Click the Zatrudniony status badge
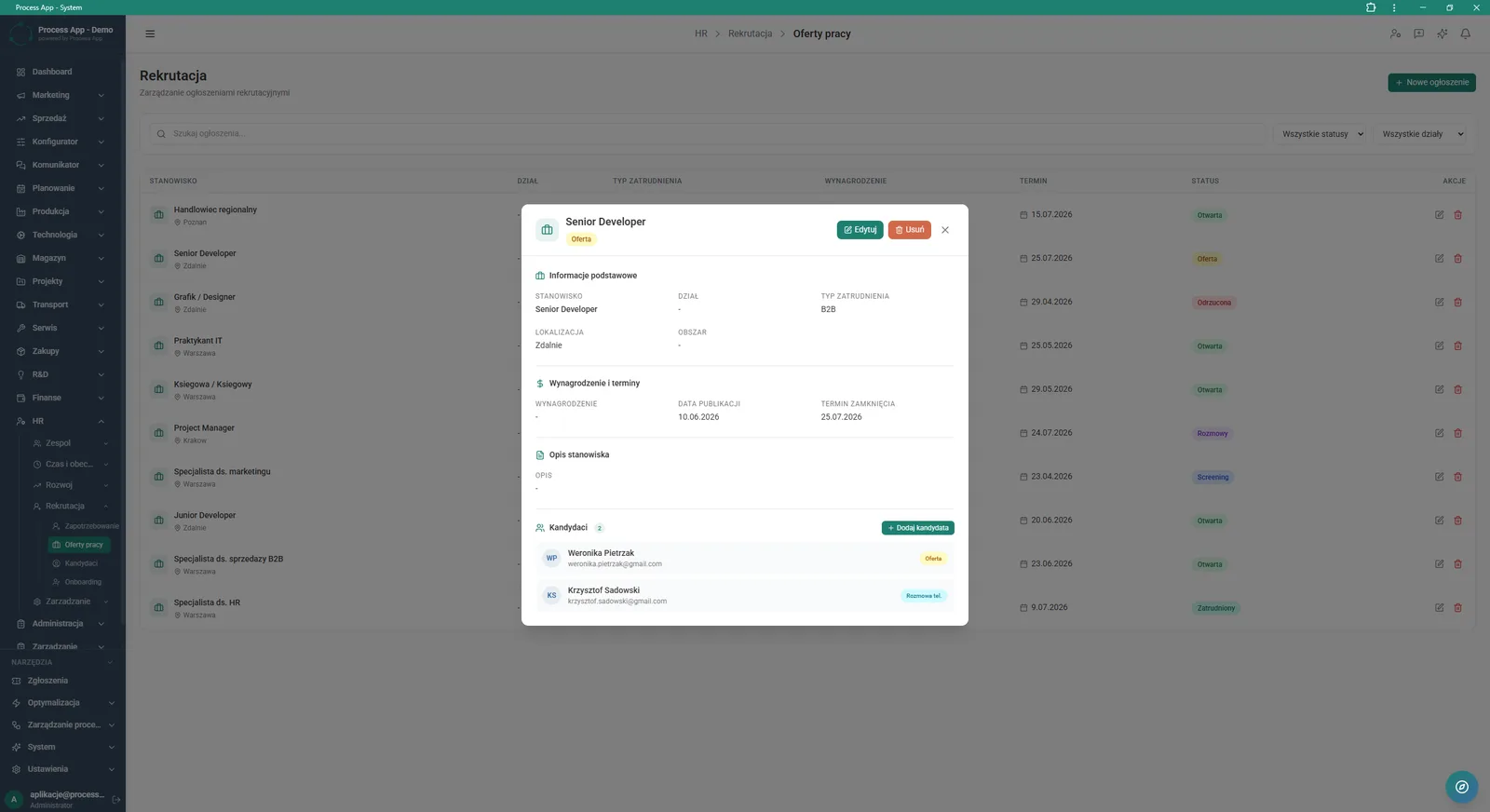 [1216, 608]
